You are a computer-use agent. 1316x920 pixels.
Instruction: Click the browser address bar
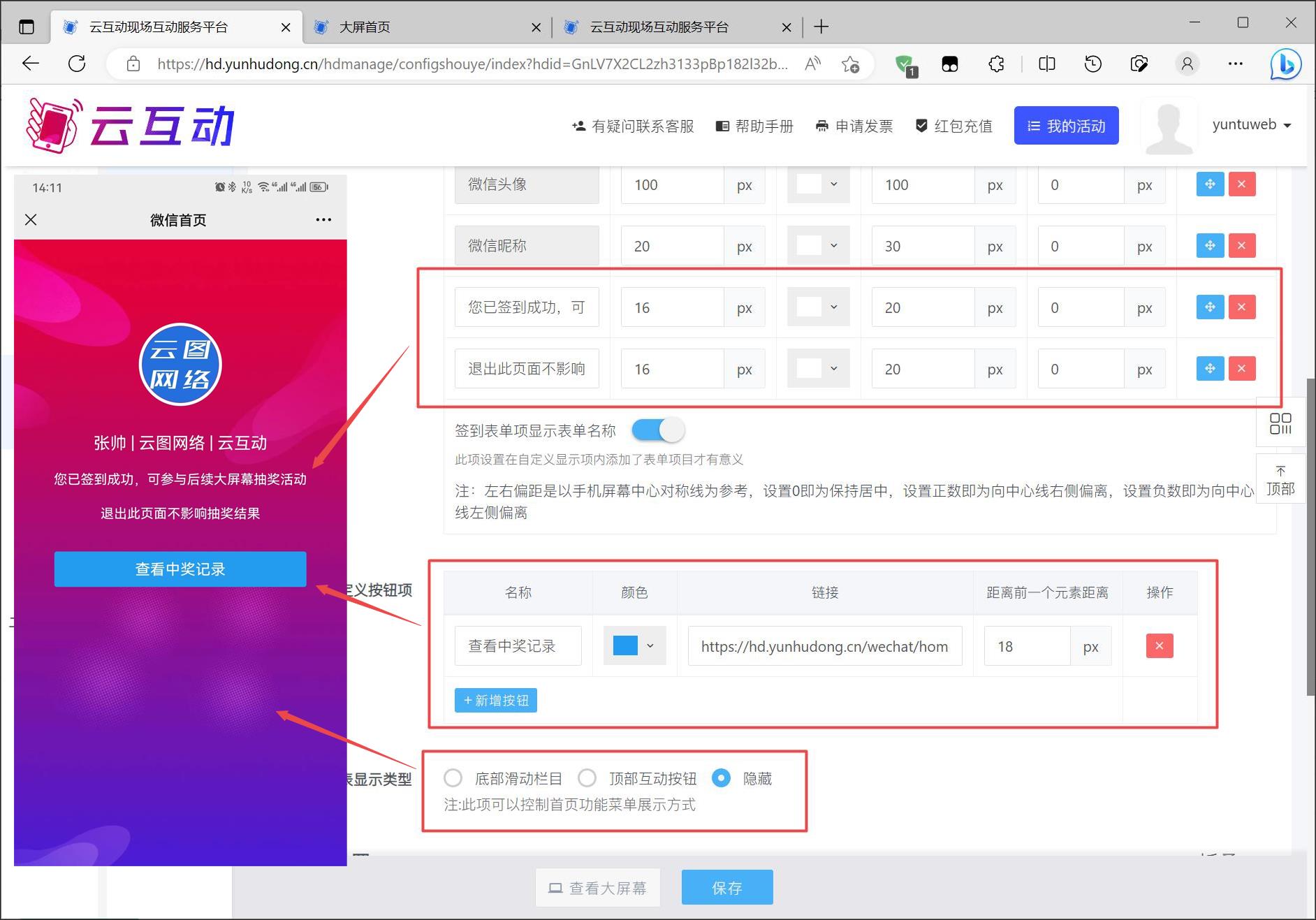coord(472,64)
